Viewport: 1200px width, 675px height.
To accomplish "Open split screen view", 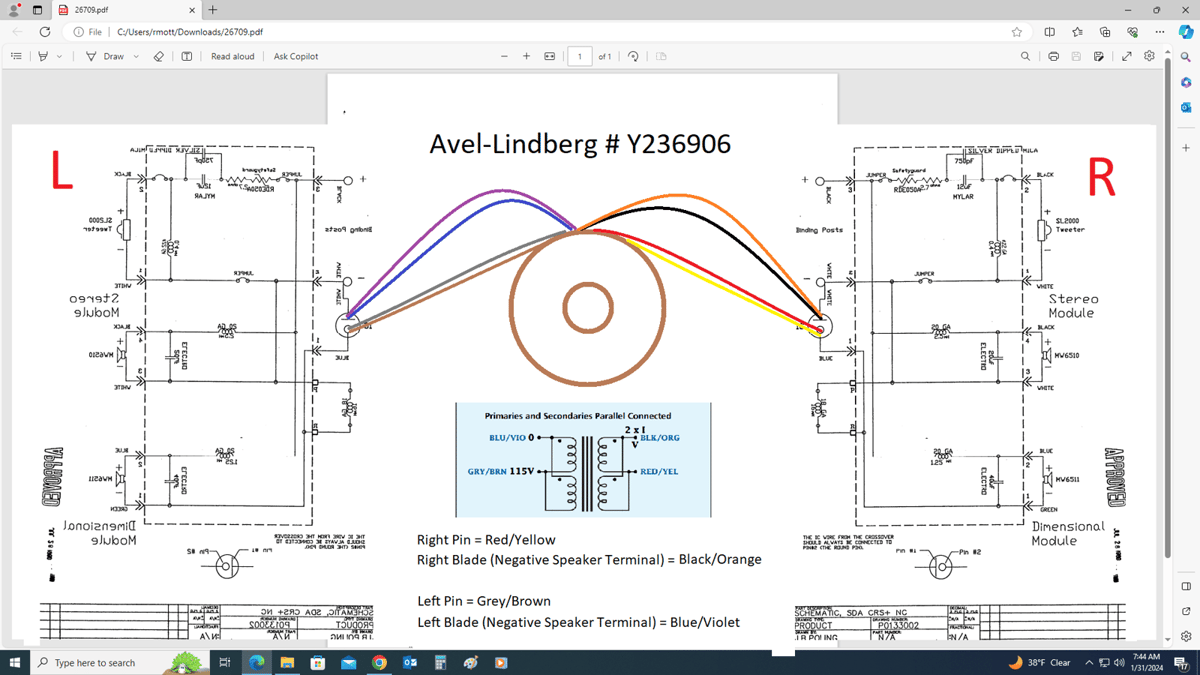I will coord(1050,32).
